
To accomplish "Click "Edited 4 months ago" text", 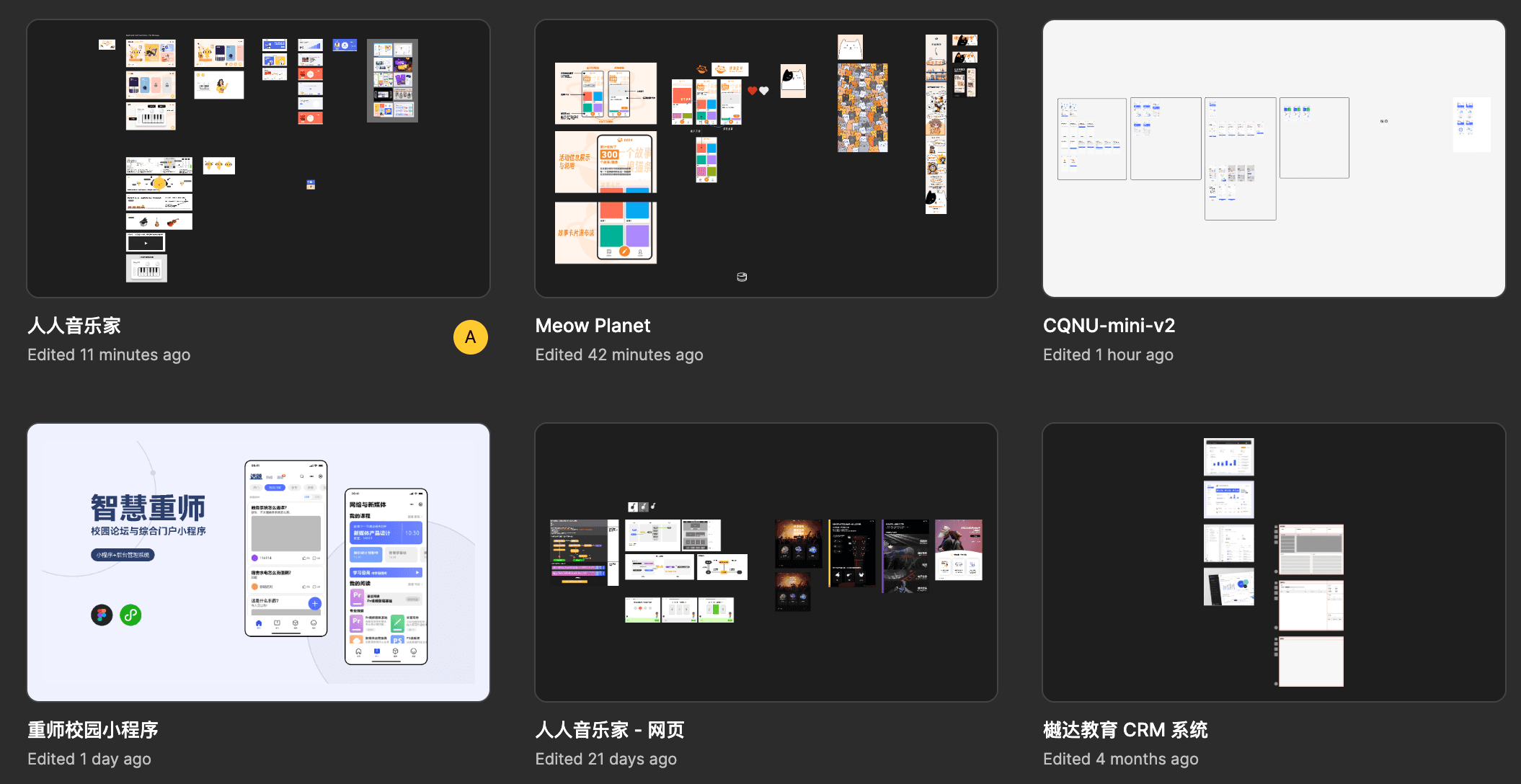I will pyautogui.click(x=1120, y=759).
